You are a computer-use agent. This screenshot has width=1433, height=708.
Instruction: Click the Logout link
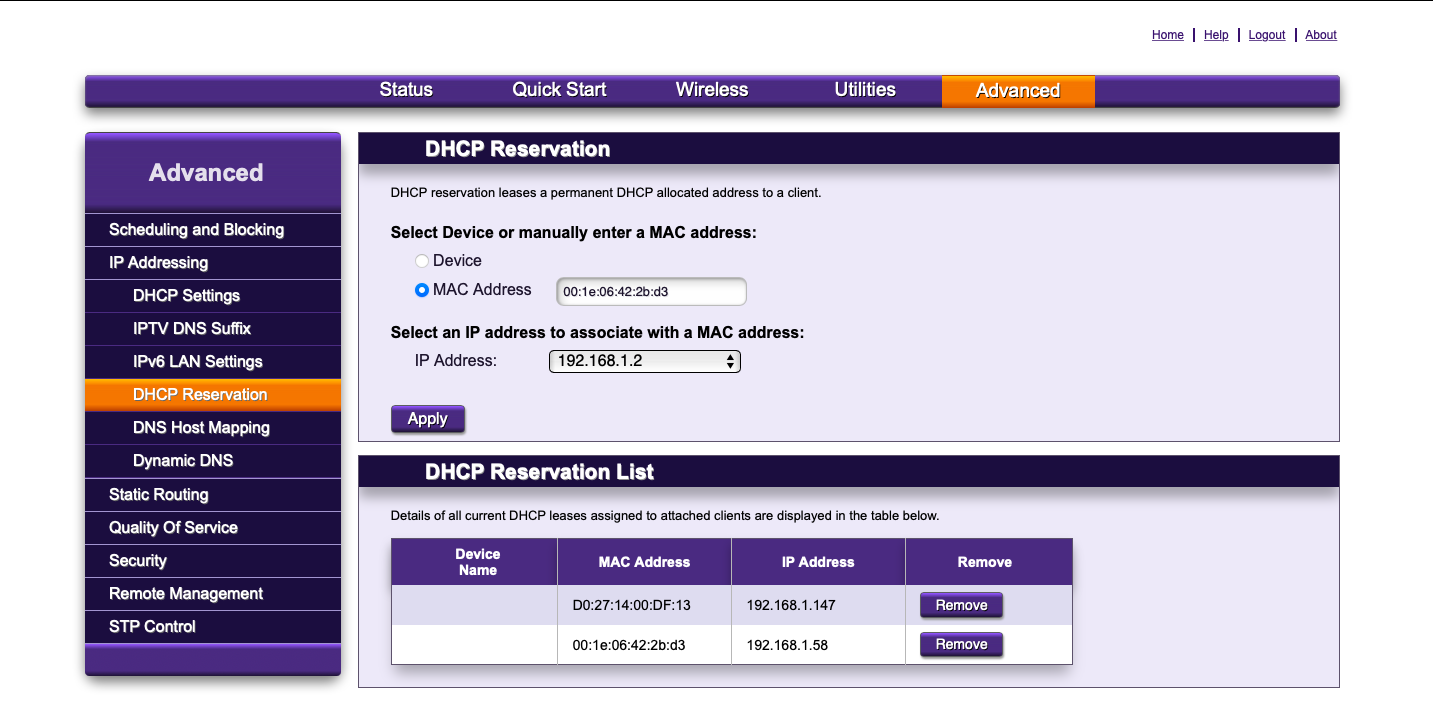point(1266,35)
